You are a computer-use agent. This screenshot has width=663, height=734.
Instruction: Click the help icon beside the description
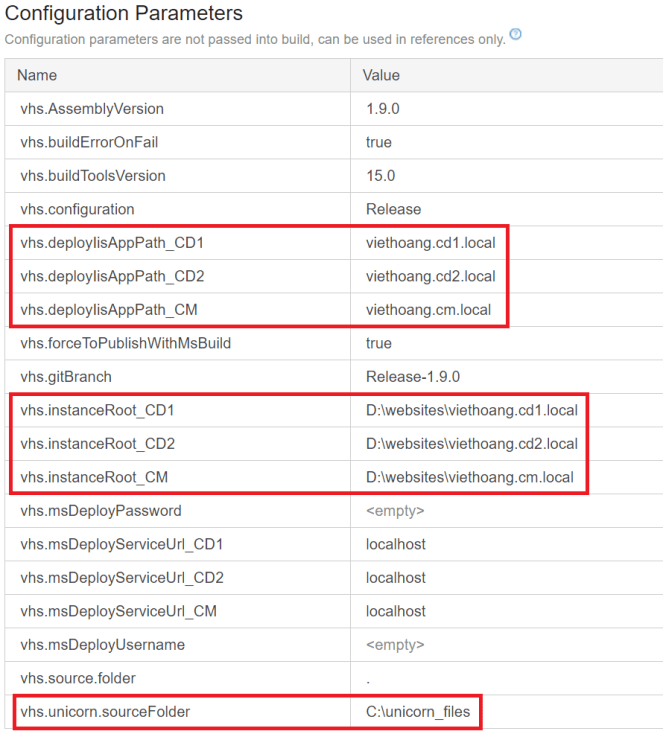click(x=515, y=35)
